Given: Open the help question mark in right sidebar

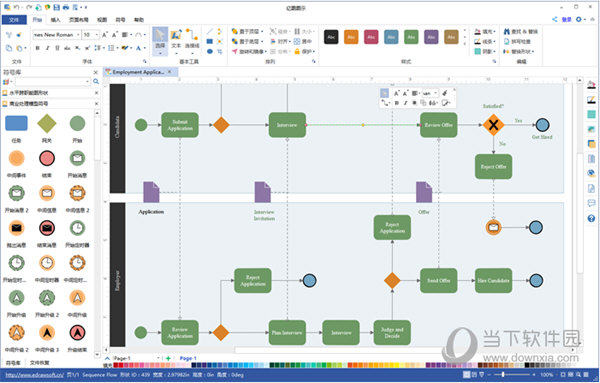Looking at the screenshot, I should [591, 218].
